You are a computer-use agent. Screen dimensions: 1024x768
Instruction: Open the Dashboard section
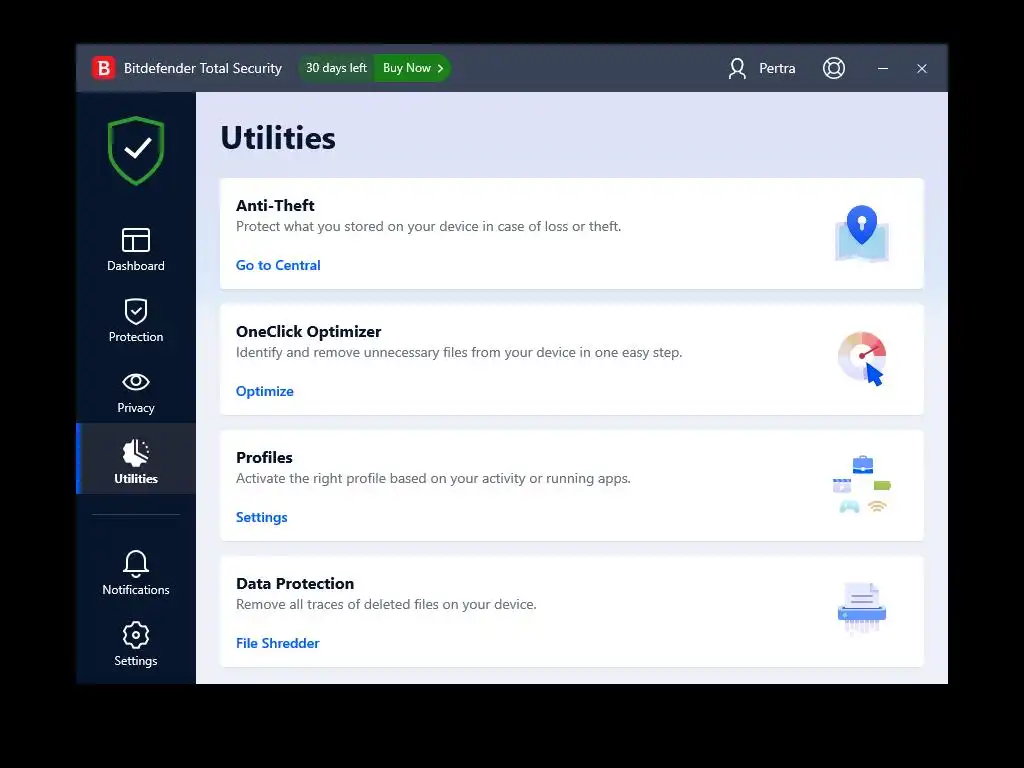[136, 249]
